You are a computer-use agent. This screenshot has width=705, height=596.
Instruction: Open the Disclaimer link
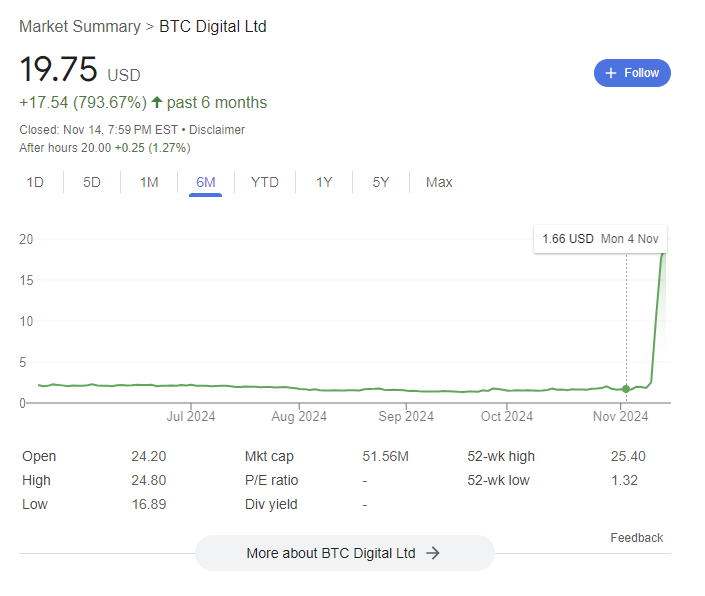point(217,130)
